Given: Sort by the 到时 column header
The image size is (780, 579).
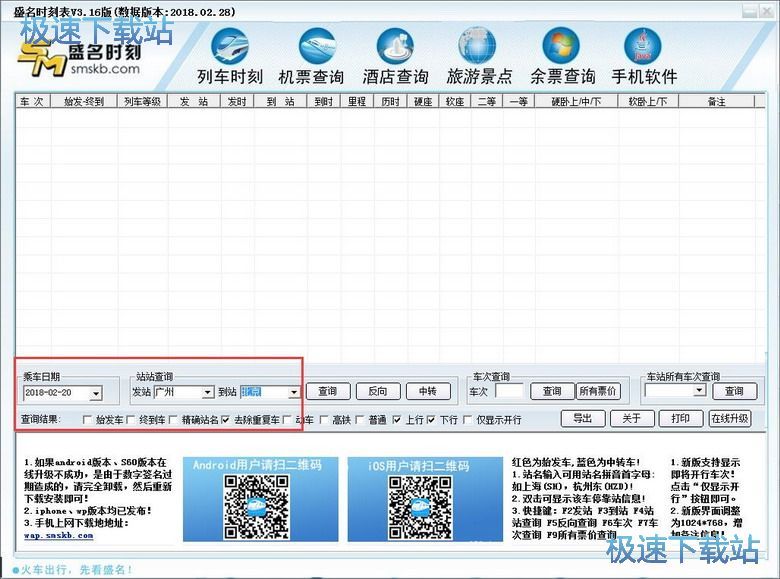Looking at the screenshot, I should click(x=324, y=101).
